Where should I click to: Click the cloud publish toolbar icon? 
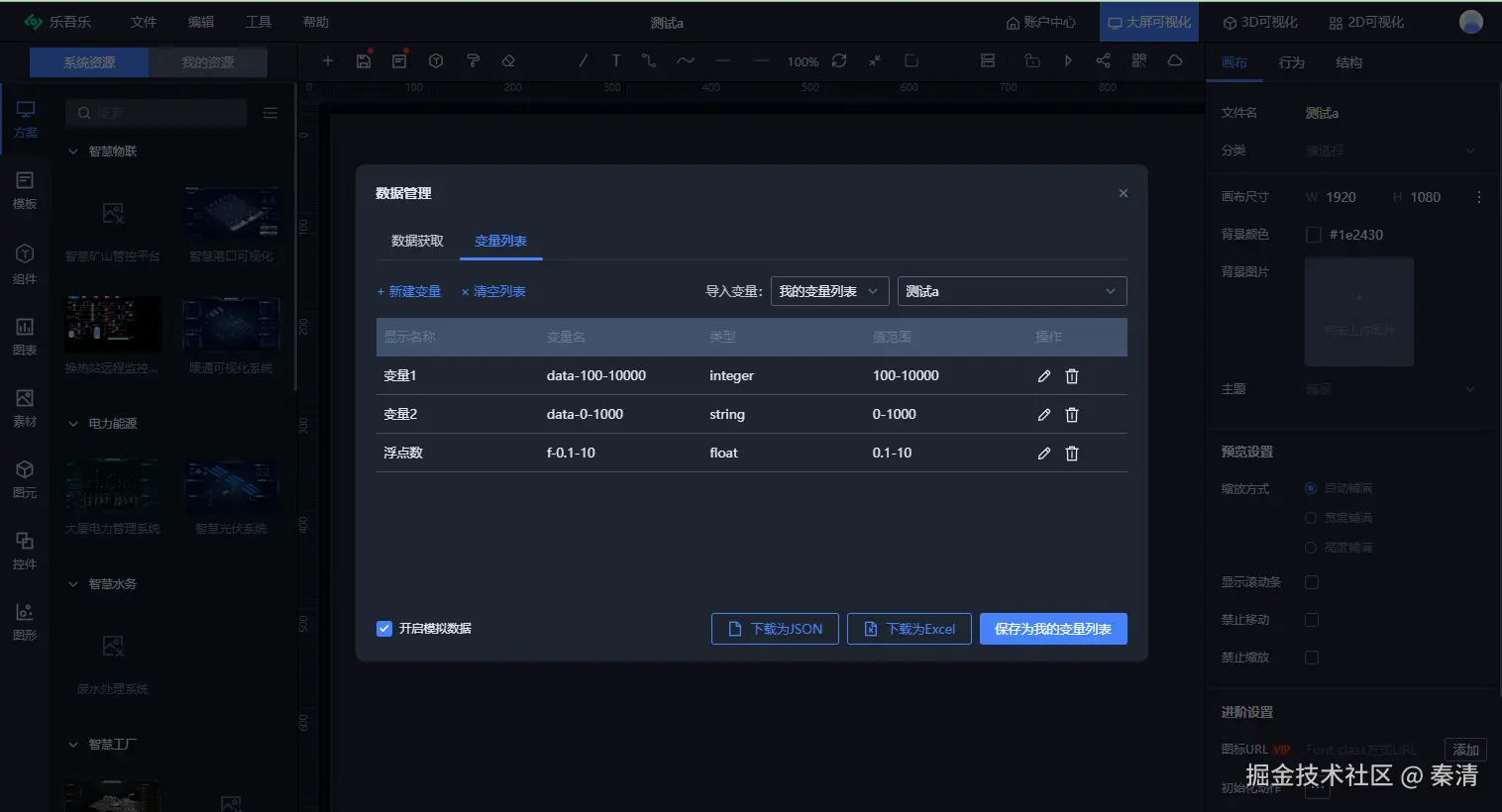pos(1175,61)
